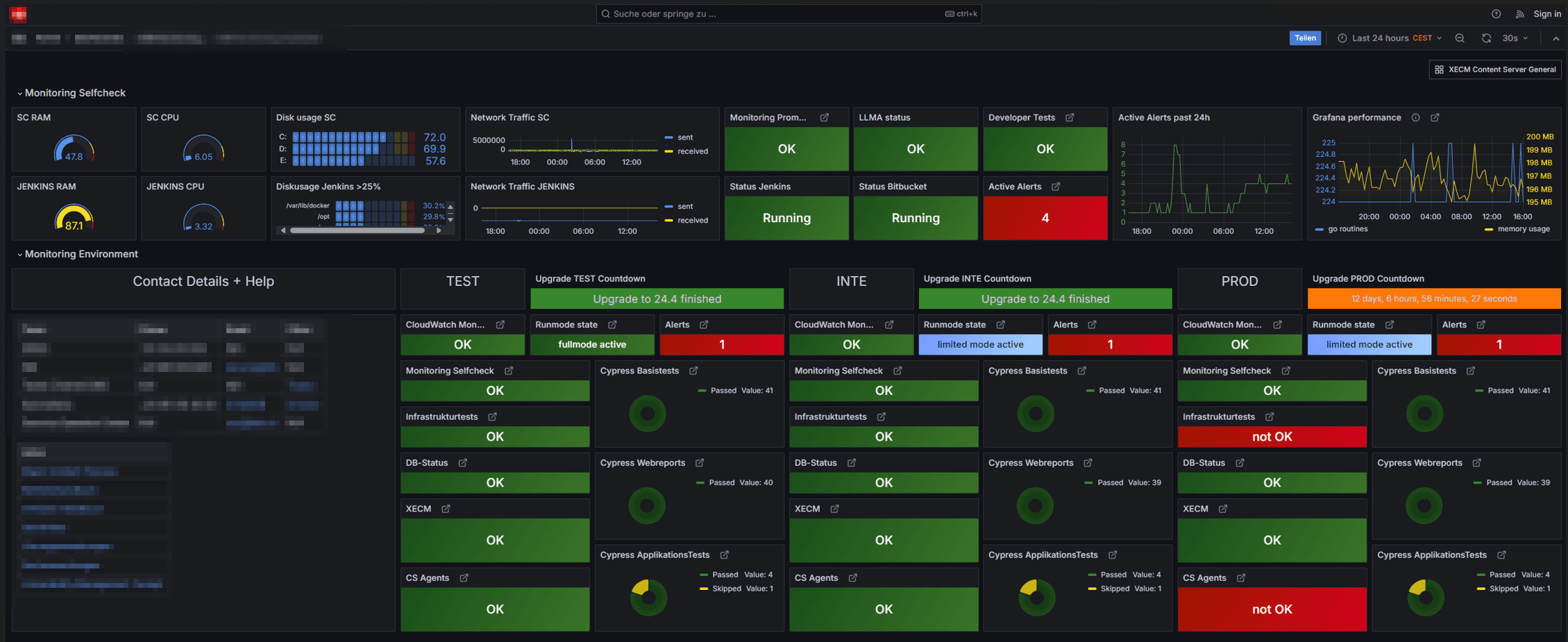Toggle 'memory usage' series in Grafana performance legend
1568x642 pixels.
(x=1524, y=229)
